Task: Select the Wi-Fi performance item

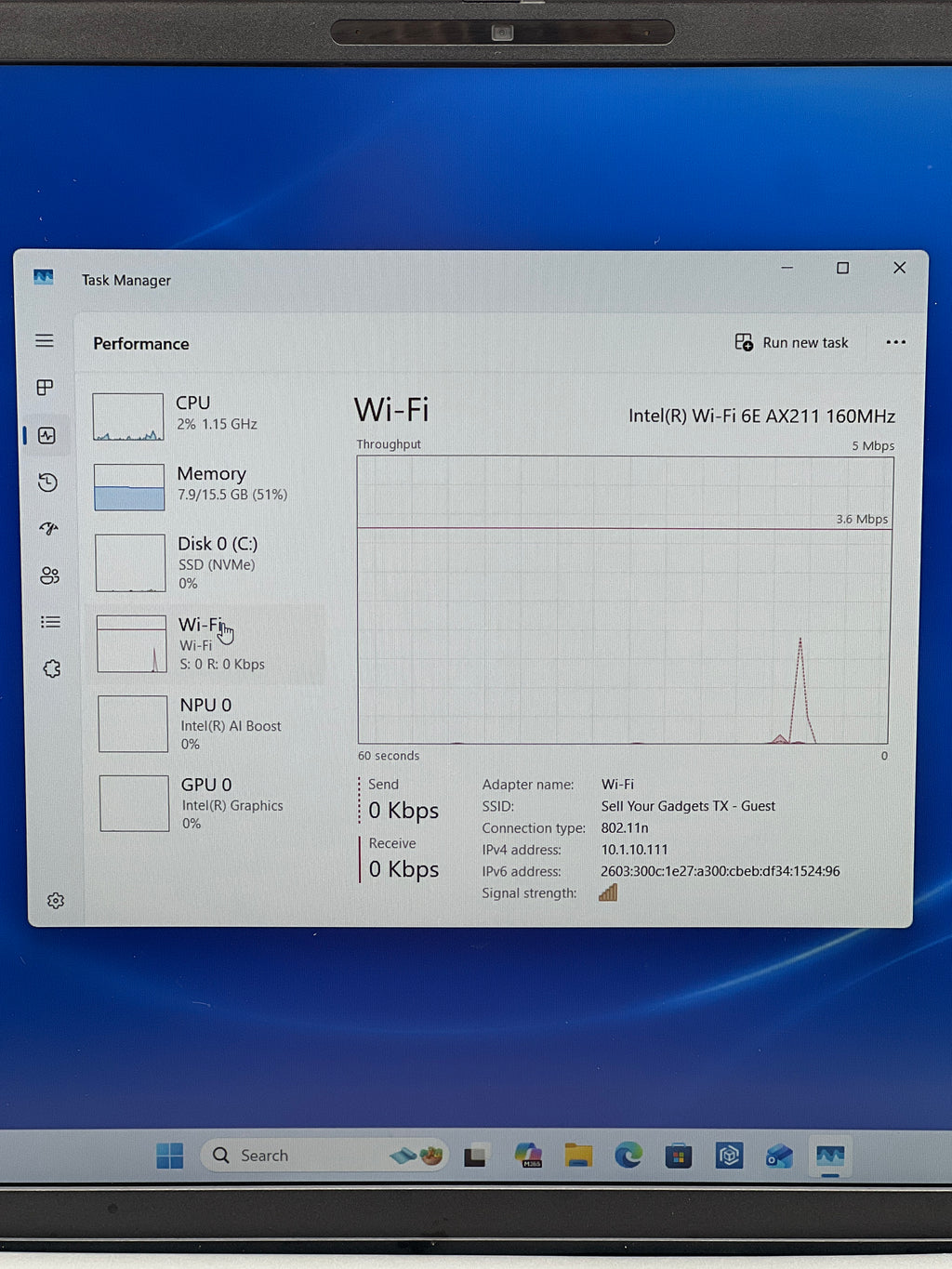Action: tap(208, 643)
